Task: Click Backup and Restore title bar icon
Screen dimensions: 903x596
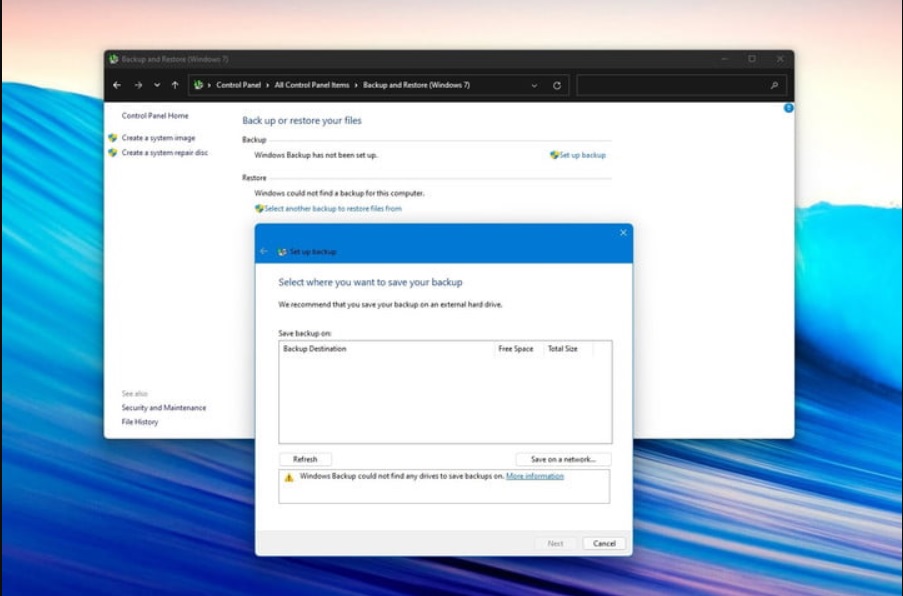Action: 113,59
